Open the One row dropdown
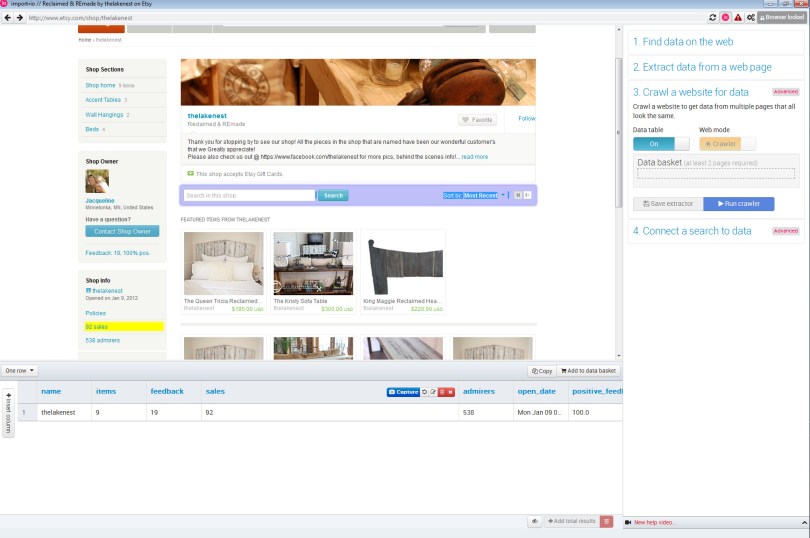This screenshot has width=810, height=538. (x=20, y=370)
